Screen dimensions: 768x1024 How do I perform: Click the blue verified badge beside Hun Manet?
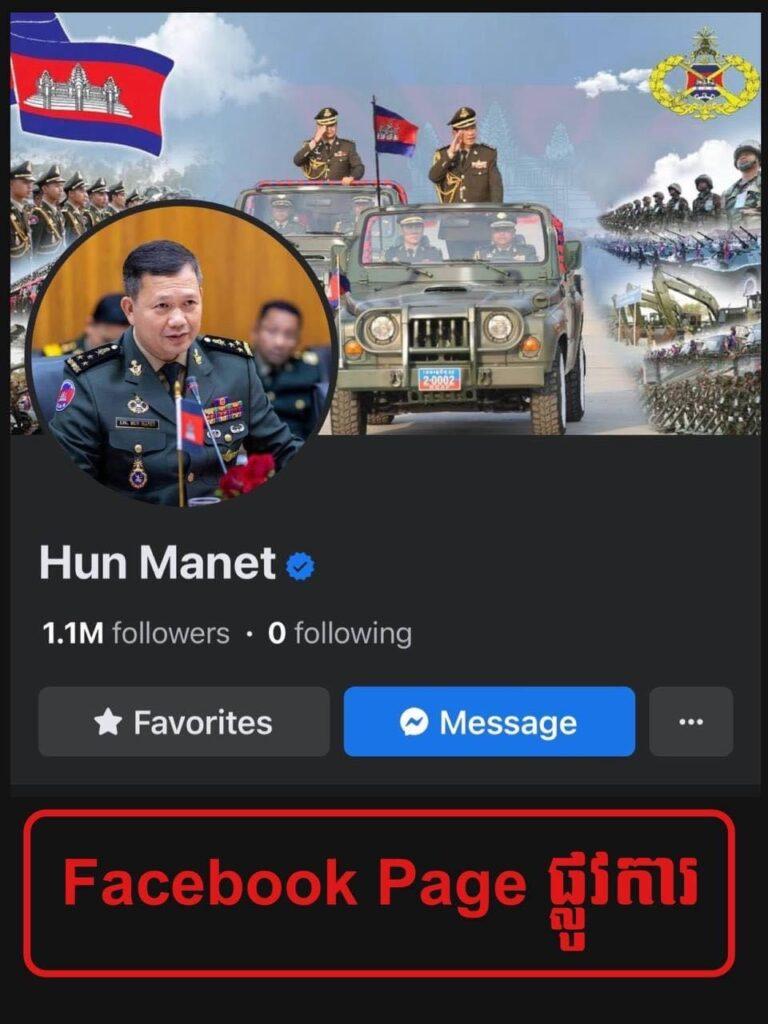300,566
